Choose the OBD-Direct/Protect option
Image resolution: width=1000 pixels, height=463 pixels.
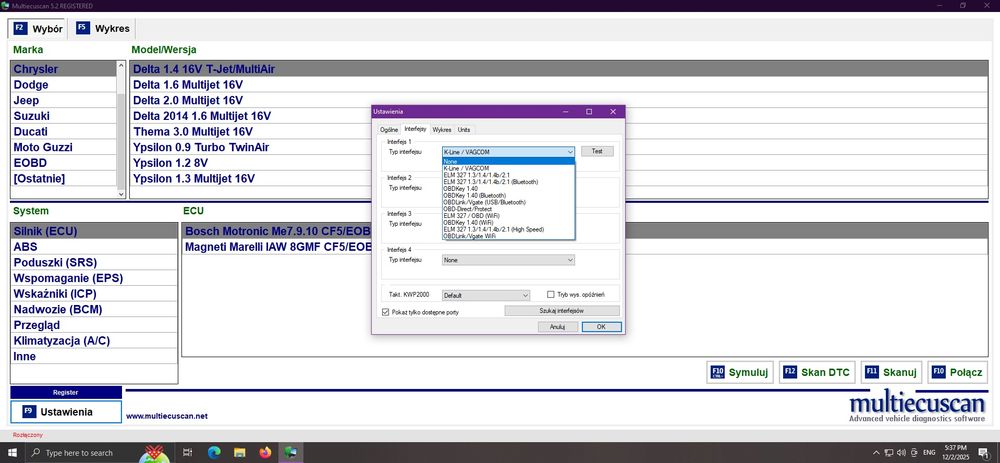coord(508,209)
